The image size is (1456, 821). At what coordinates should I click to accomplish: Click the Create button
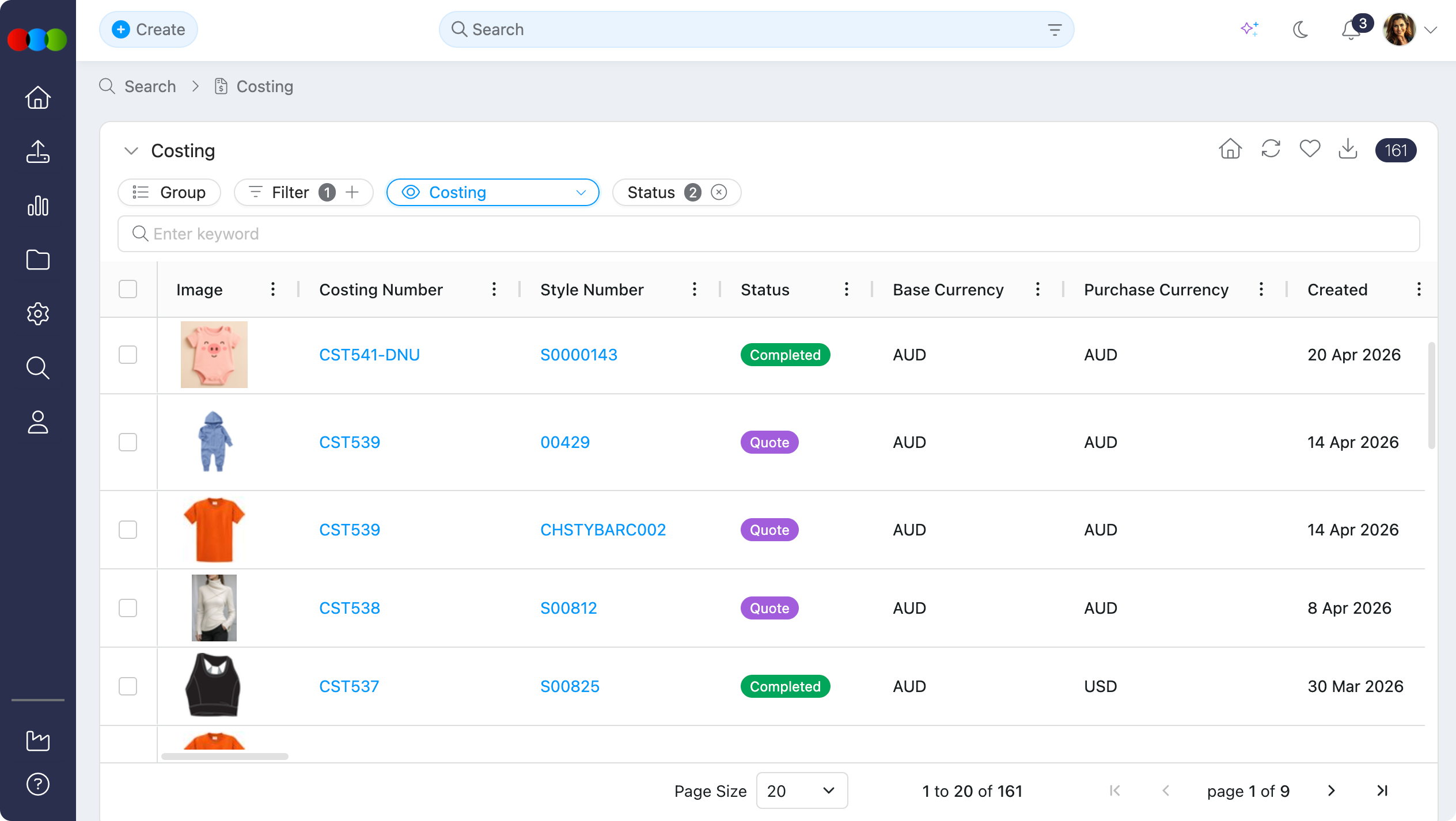tap(149, 29)
